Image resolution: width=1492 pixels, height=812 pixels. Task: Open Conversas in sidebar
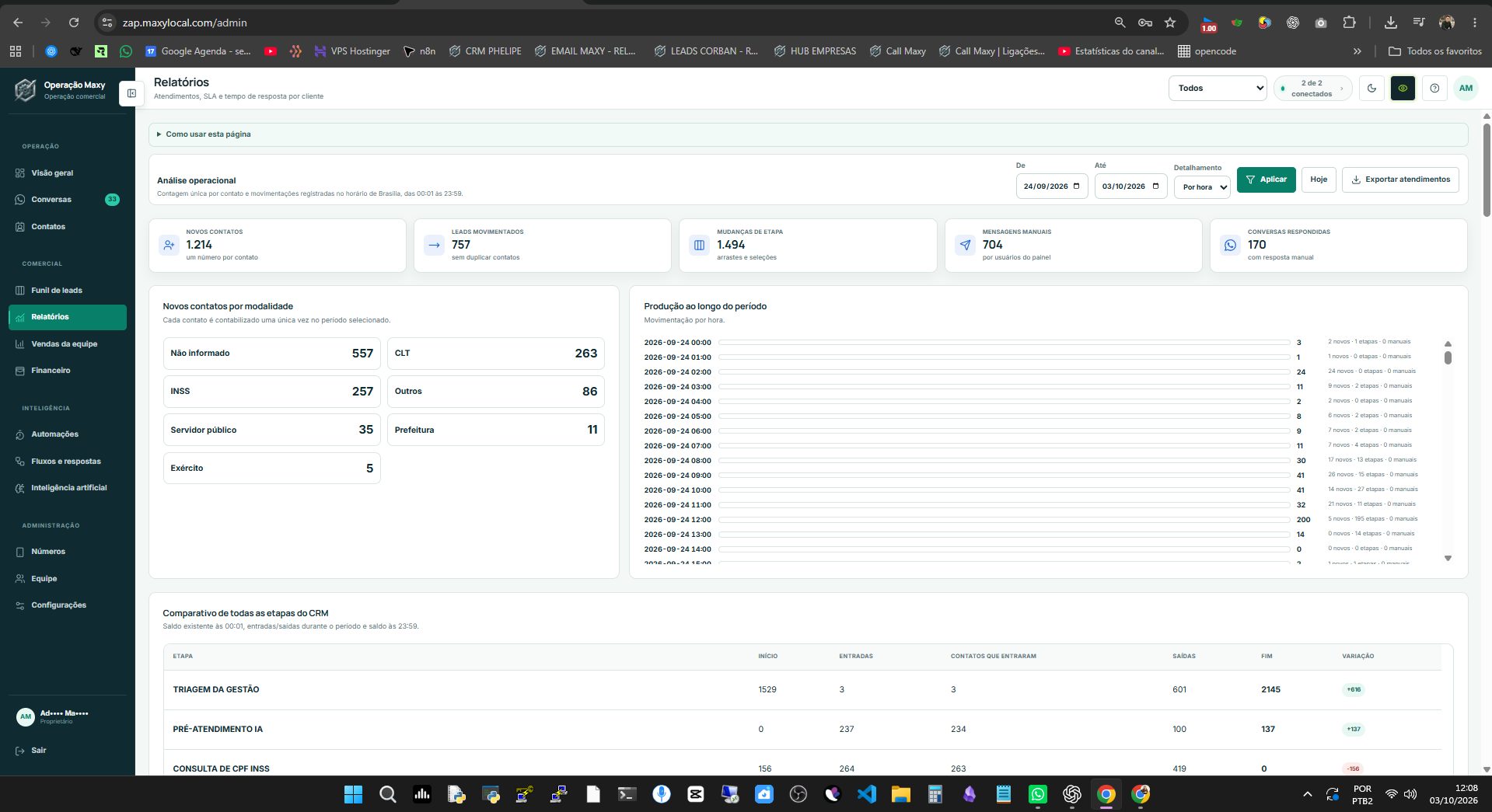click(67, 200)
